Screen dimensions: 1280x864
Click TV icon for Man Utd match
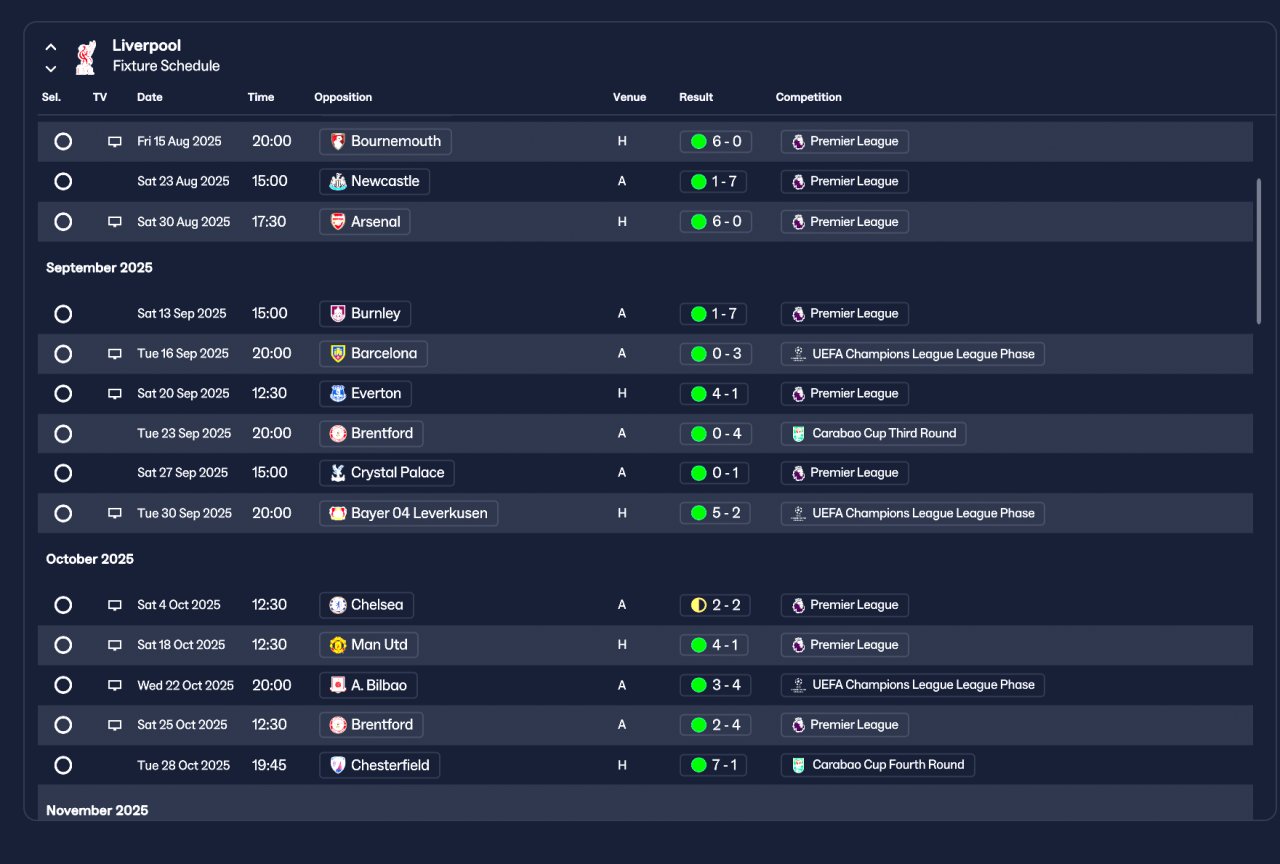point(115,645)
